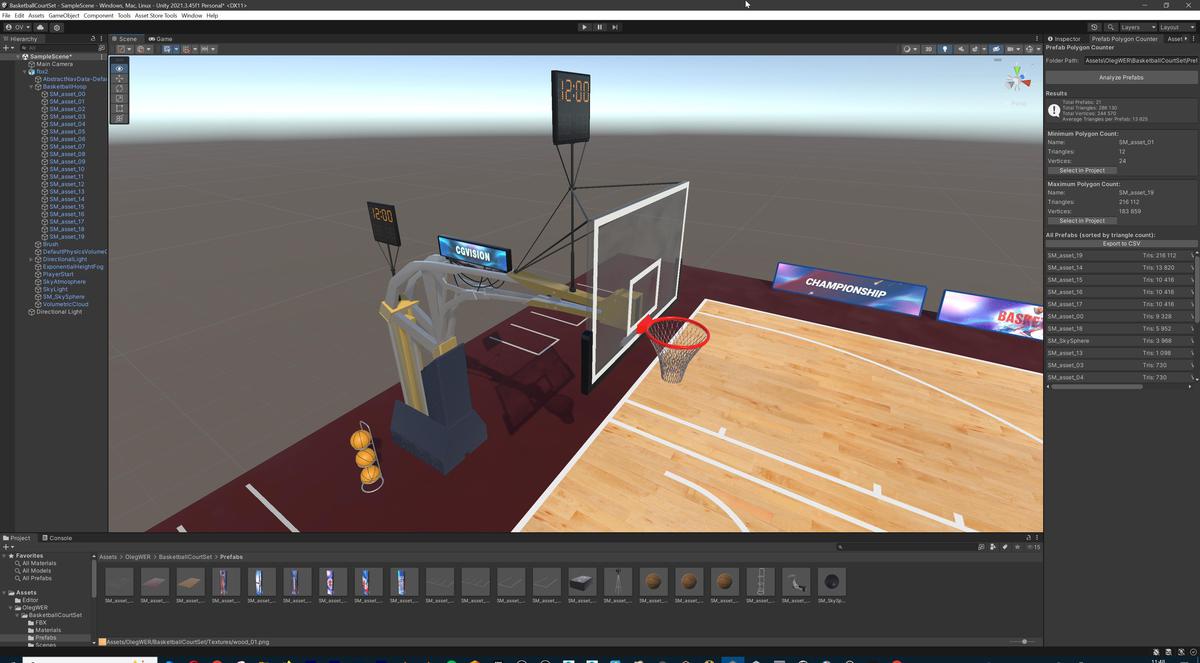This screenshot has height=663, width=1200.
Task: Toggle scene audio in the Scene toolbar
Action: pyautogui.click(x=962, y=49)
